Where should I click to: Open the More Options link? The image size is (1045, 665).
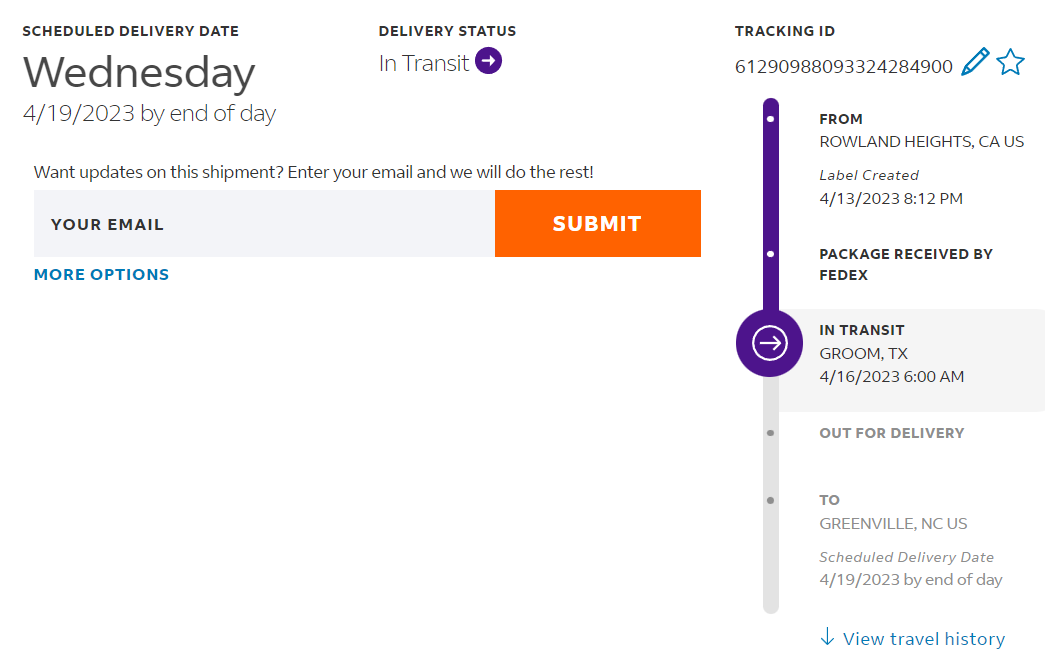pos(101,274)
